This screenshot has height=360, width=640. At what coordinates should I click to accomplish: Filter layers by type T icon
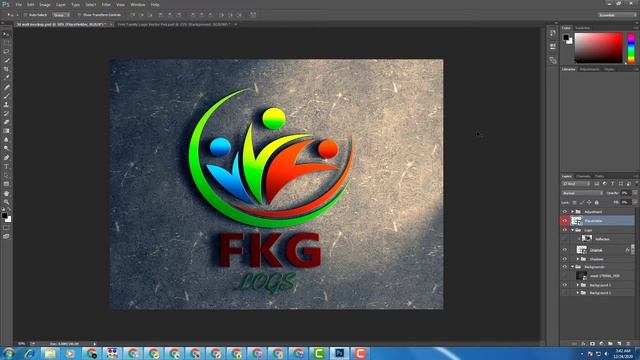tap(612, 184)
